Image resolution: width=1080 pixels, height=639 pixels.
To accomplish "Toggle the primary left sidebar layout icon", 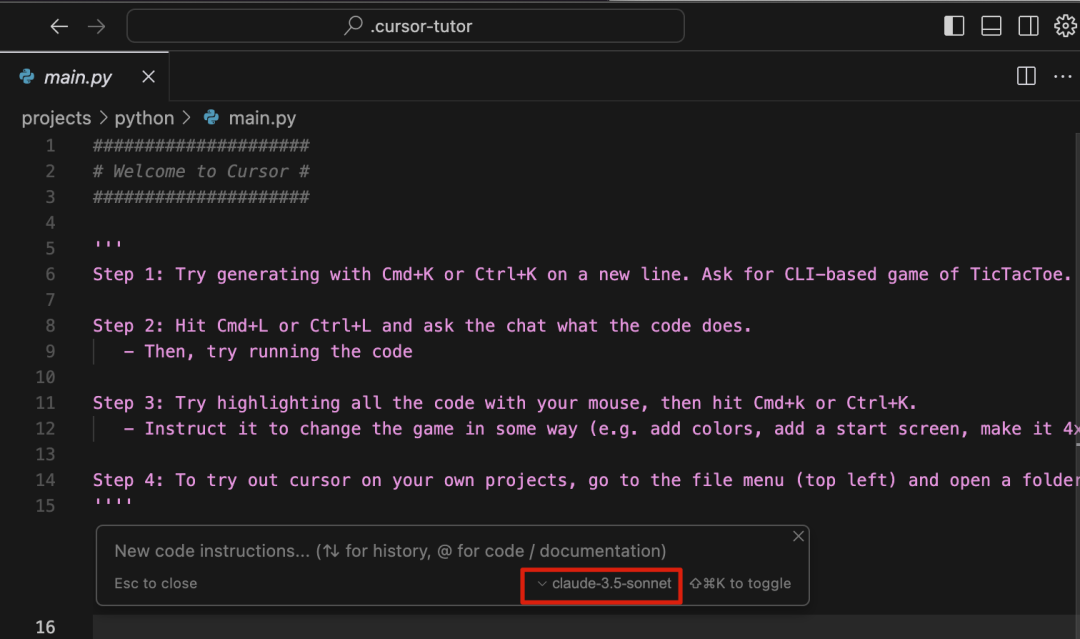I will (954, 26).
